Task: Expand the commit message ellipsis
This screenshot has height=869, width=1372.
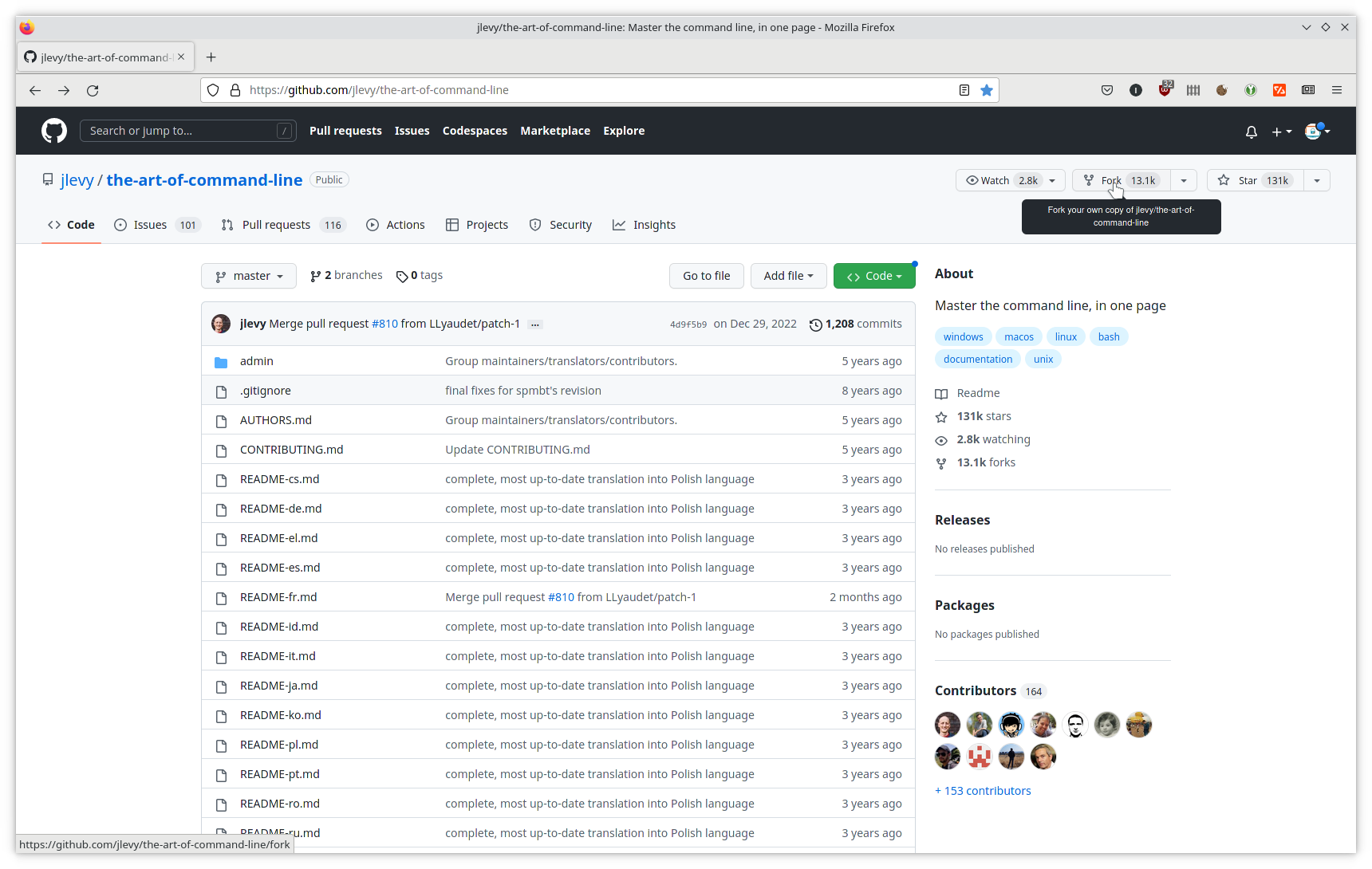Action: coord(535,324)
